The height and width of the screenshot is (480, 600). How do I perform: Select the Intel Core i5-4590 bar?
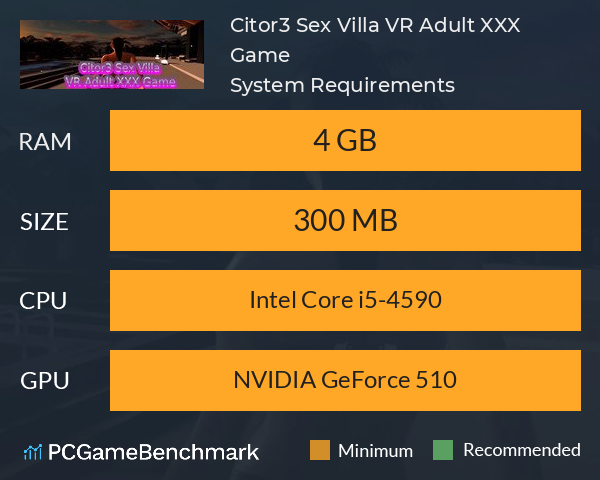(345, 300)
